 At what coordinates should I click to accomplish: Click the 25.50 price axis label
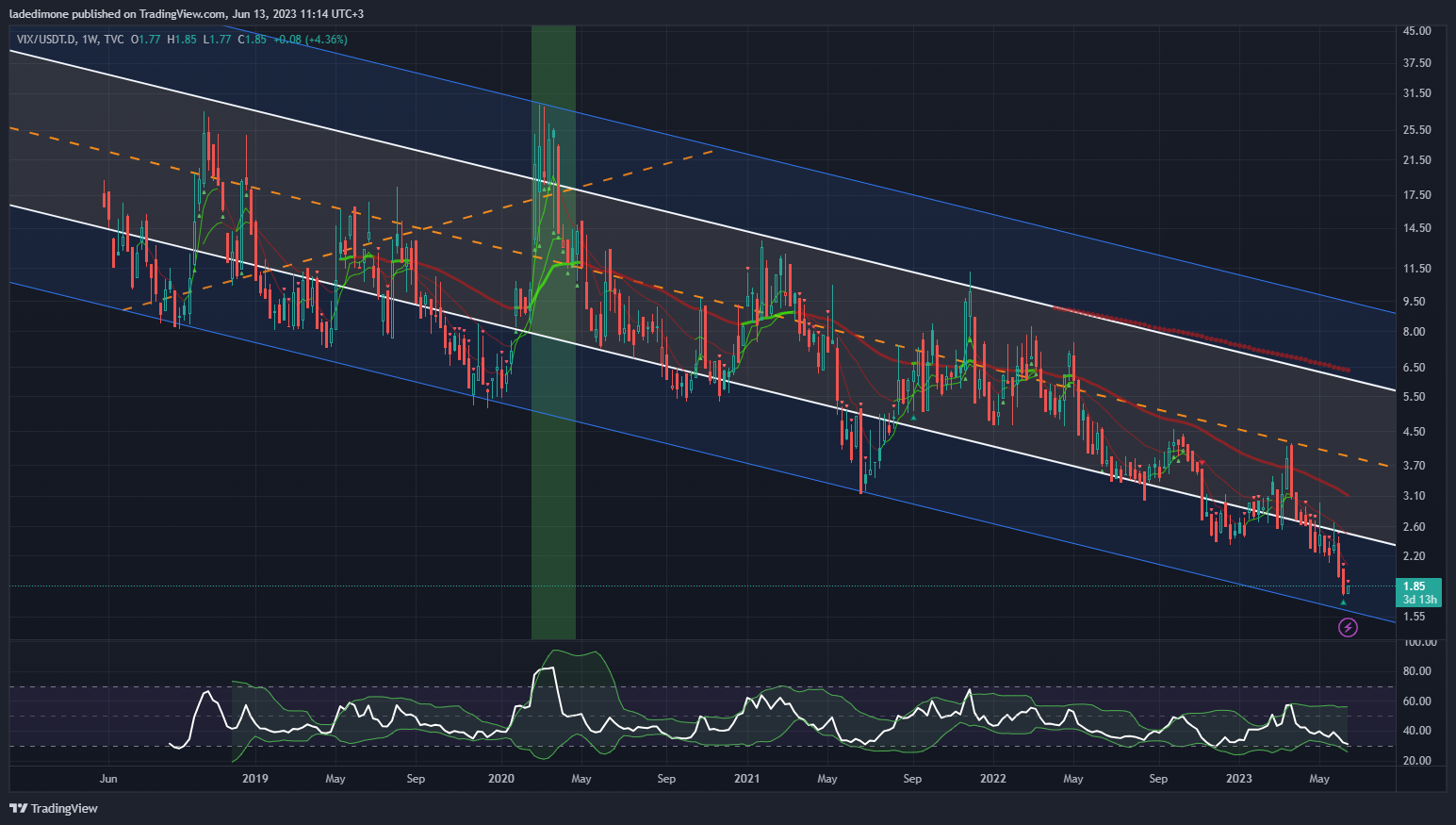1417,130
